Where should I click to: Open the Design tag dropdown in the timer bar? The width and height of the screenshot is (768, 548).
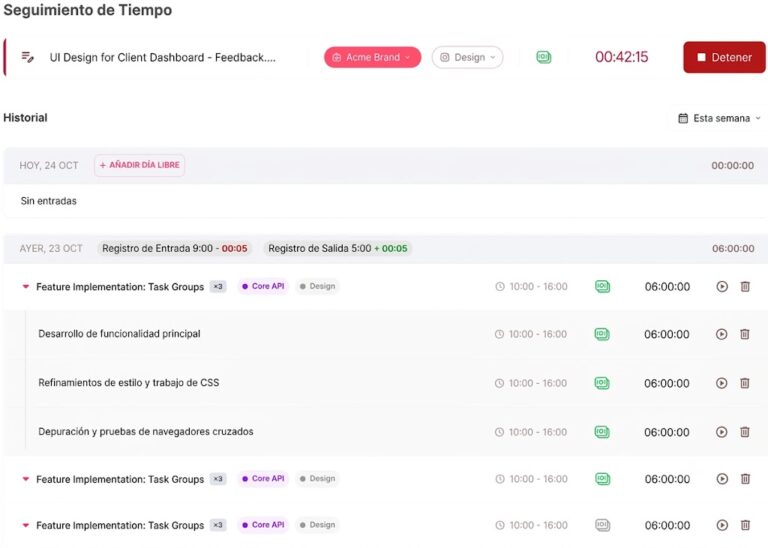point(467,57)
